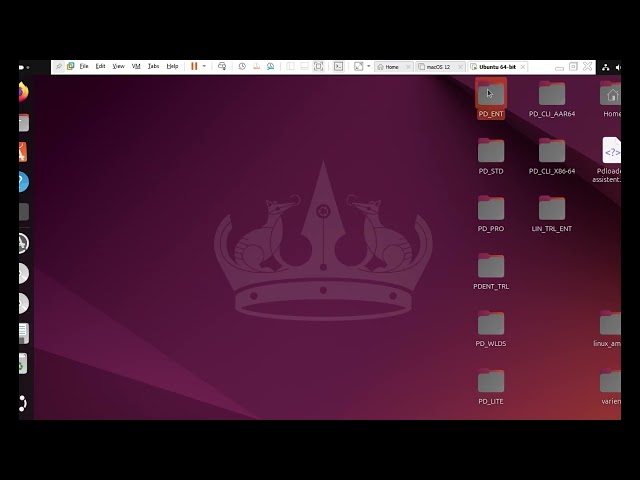
Task: Open the PD_PRO folder
Action: tap(491, 213)
